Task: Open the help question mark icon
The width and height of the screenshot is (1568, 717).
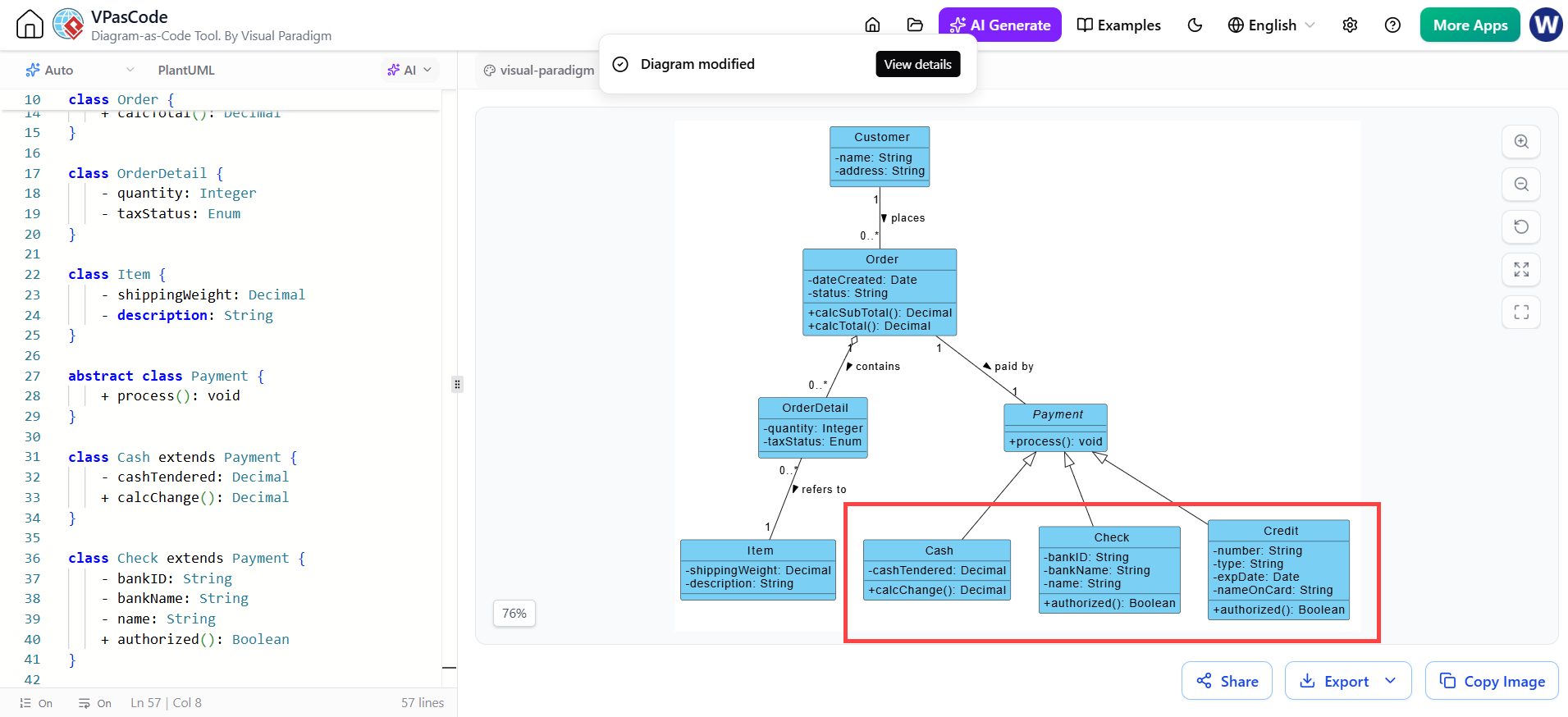Action: (1392, 25)
